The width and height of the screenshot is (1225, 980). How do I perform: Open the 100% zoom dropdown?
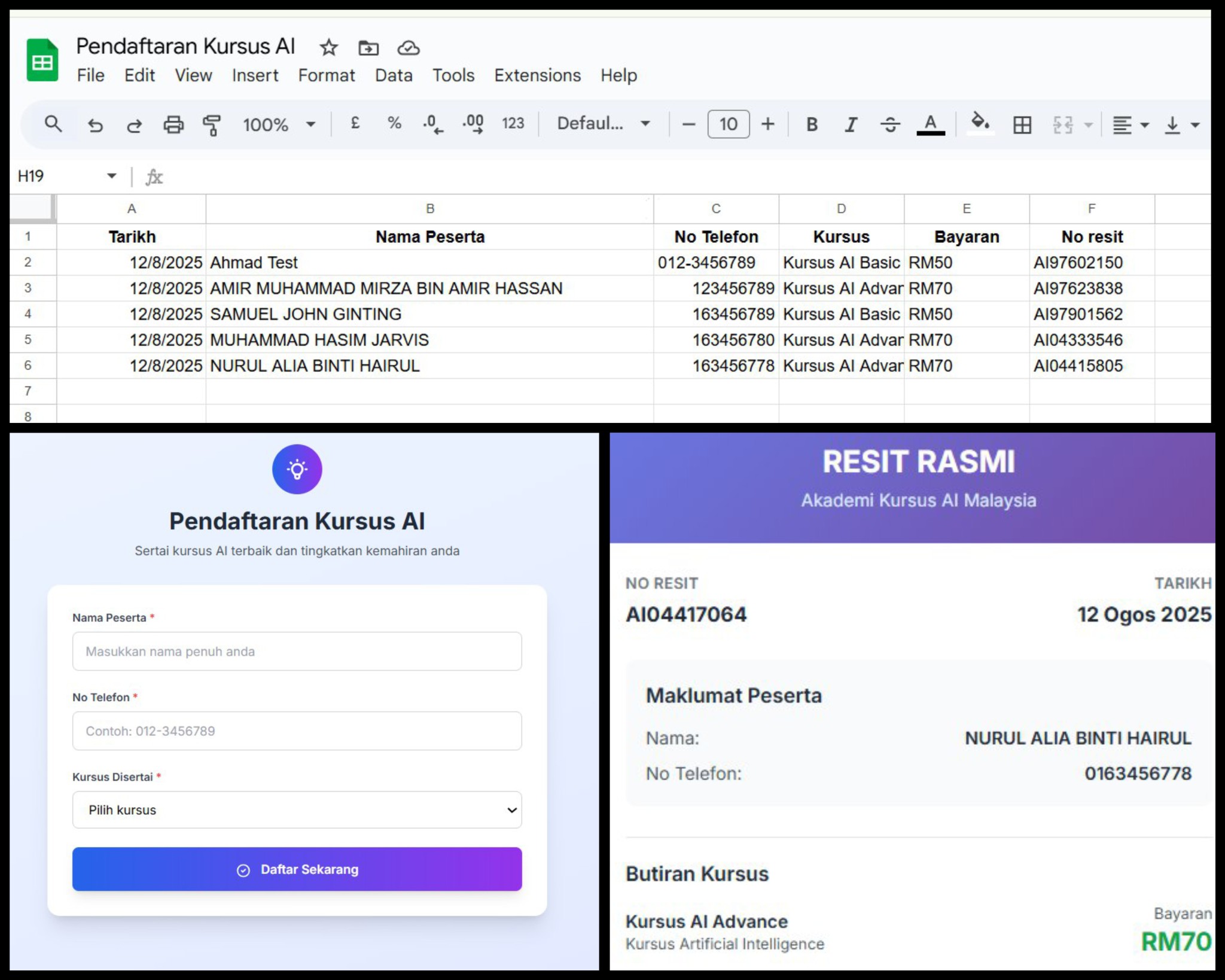pos(279,124)
